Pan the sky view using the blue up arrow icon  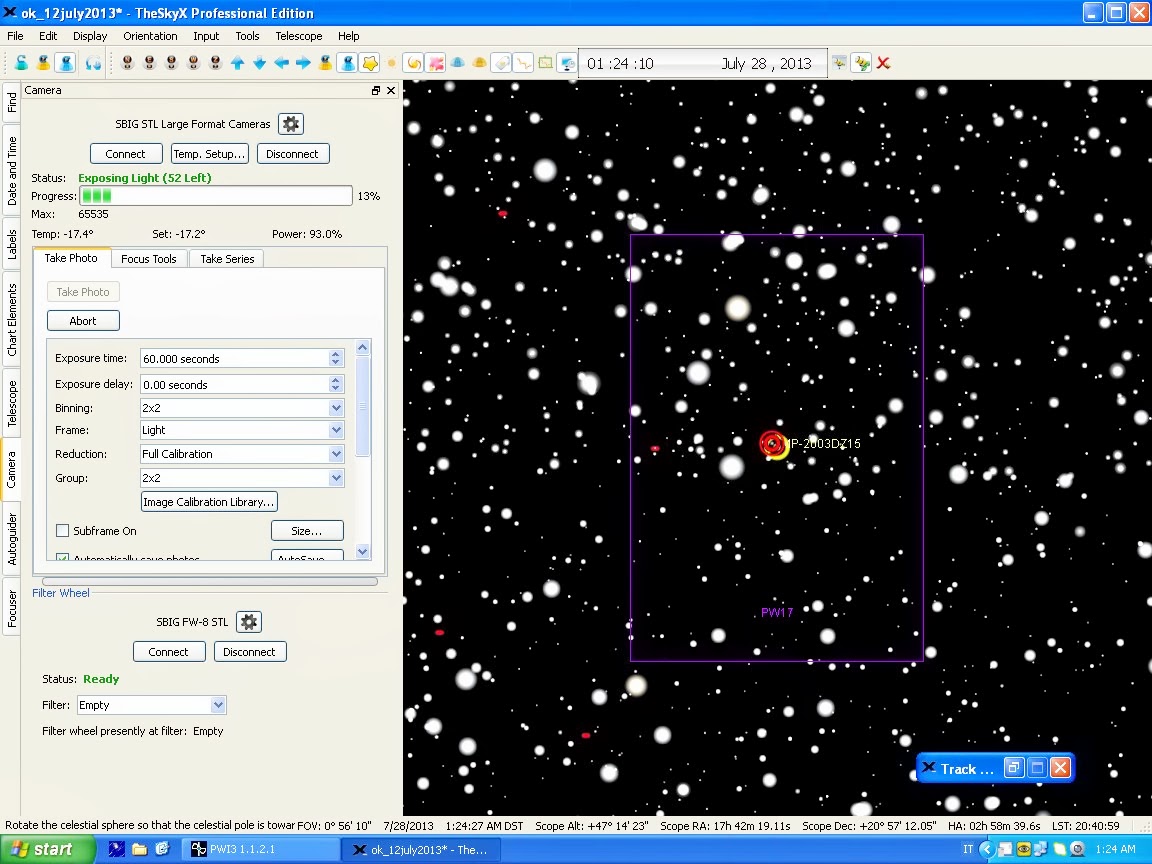click(237, 62)
